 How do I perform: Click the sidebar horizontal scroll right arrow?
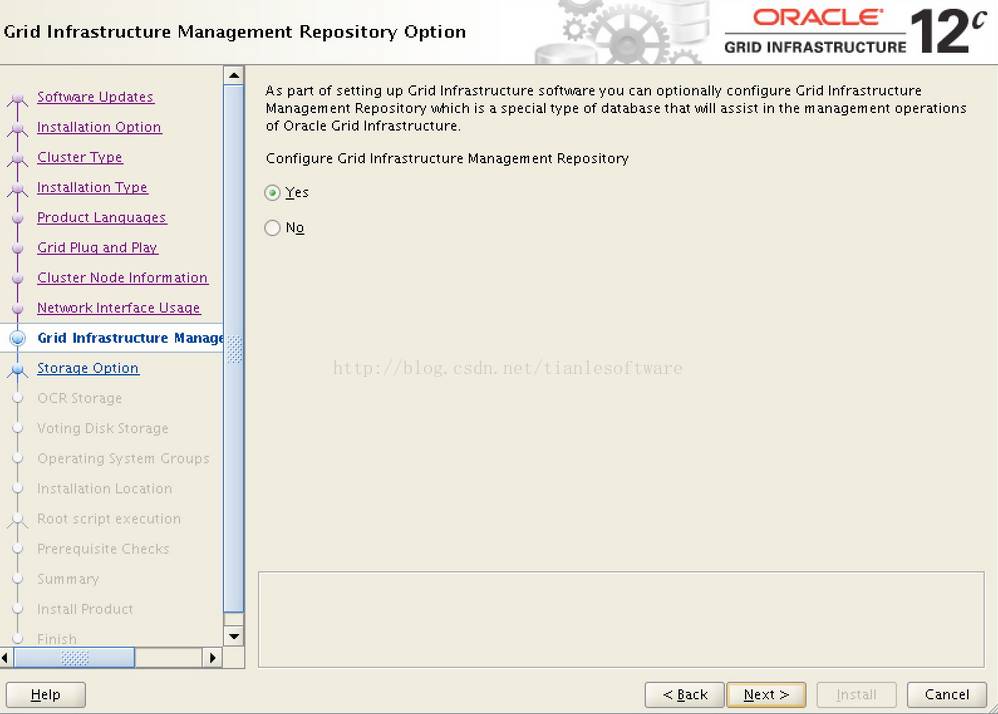coord(213,657)
